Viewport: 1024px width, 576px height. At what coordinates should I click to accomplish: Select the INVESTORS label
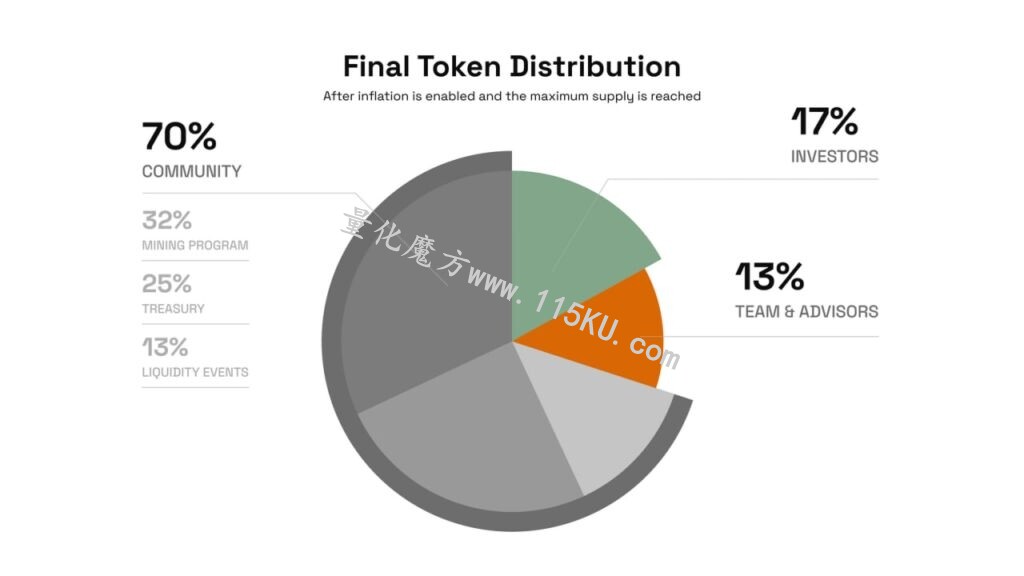point(835,157)
